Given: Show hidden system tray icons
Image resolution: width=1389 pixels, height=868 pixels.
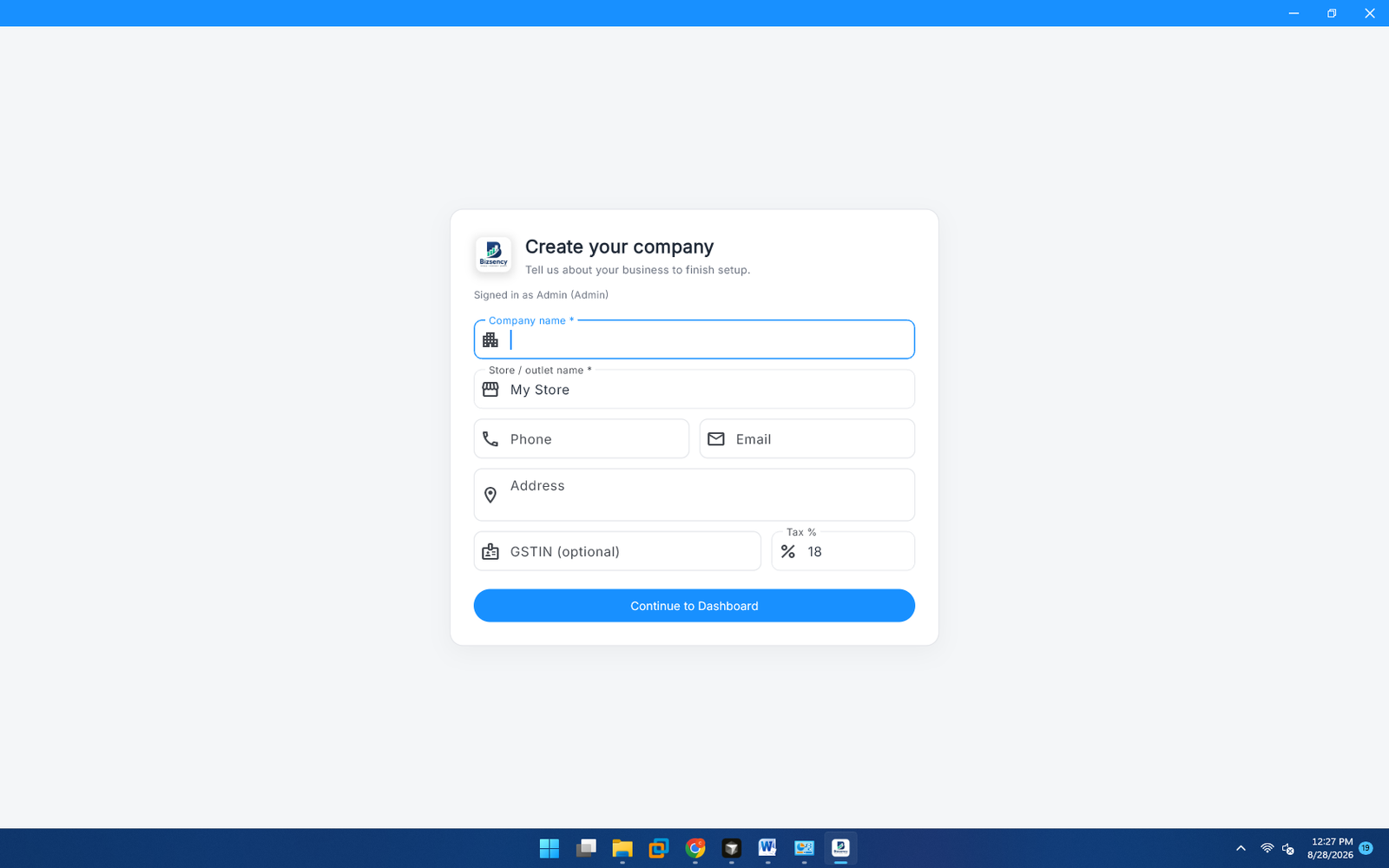Looking at the screenshot, I should click(1241, 848).
